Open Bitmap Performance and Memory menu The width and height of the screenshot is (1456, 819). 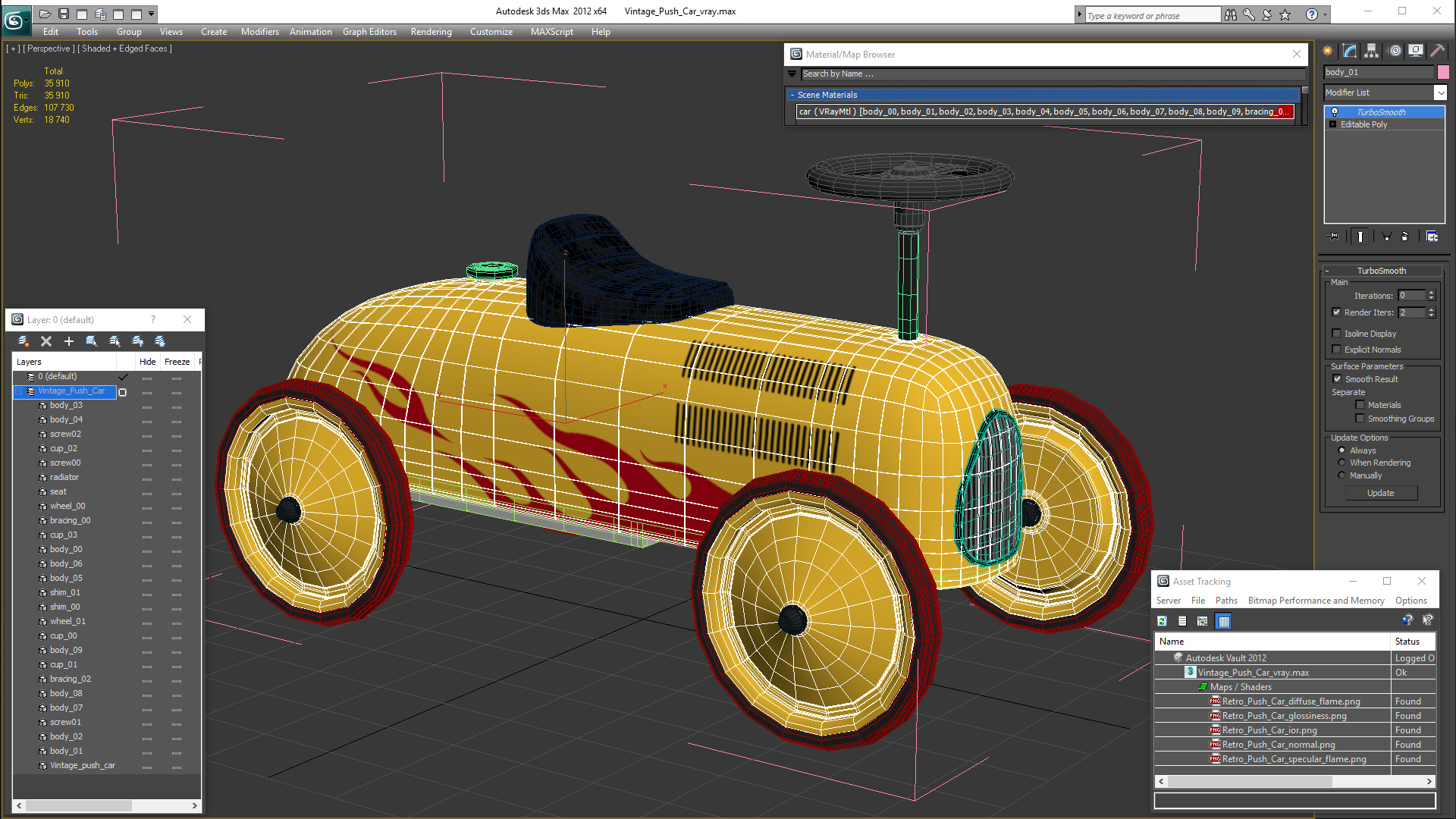[1316, 601]
